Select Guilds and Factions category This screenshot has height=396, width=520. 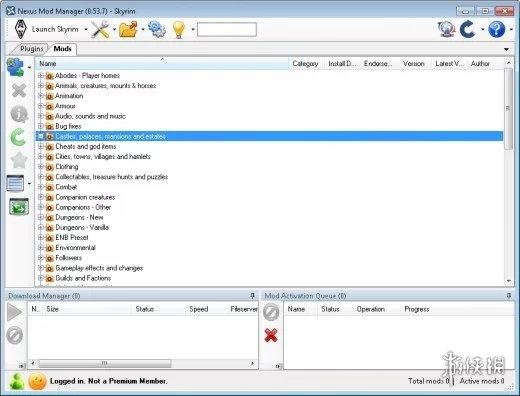(269, 278)
